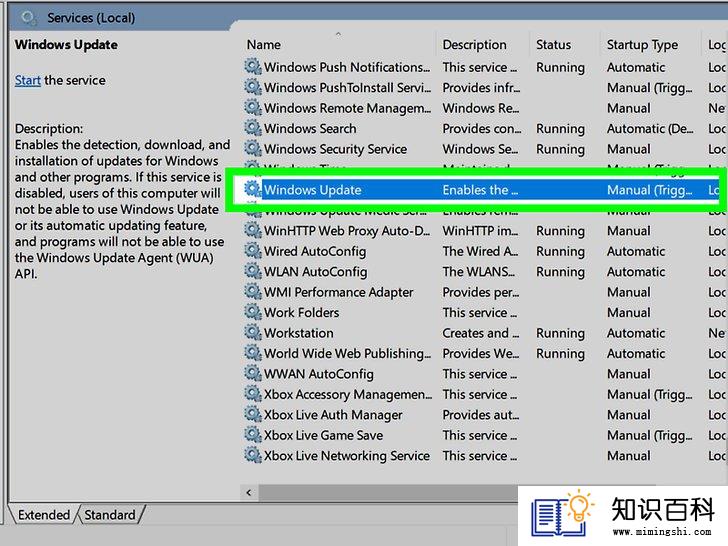Select Windows PushToInstall Service name
This screenshot has width=728, height=546.
tap(347, 88)
